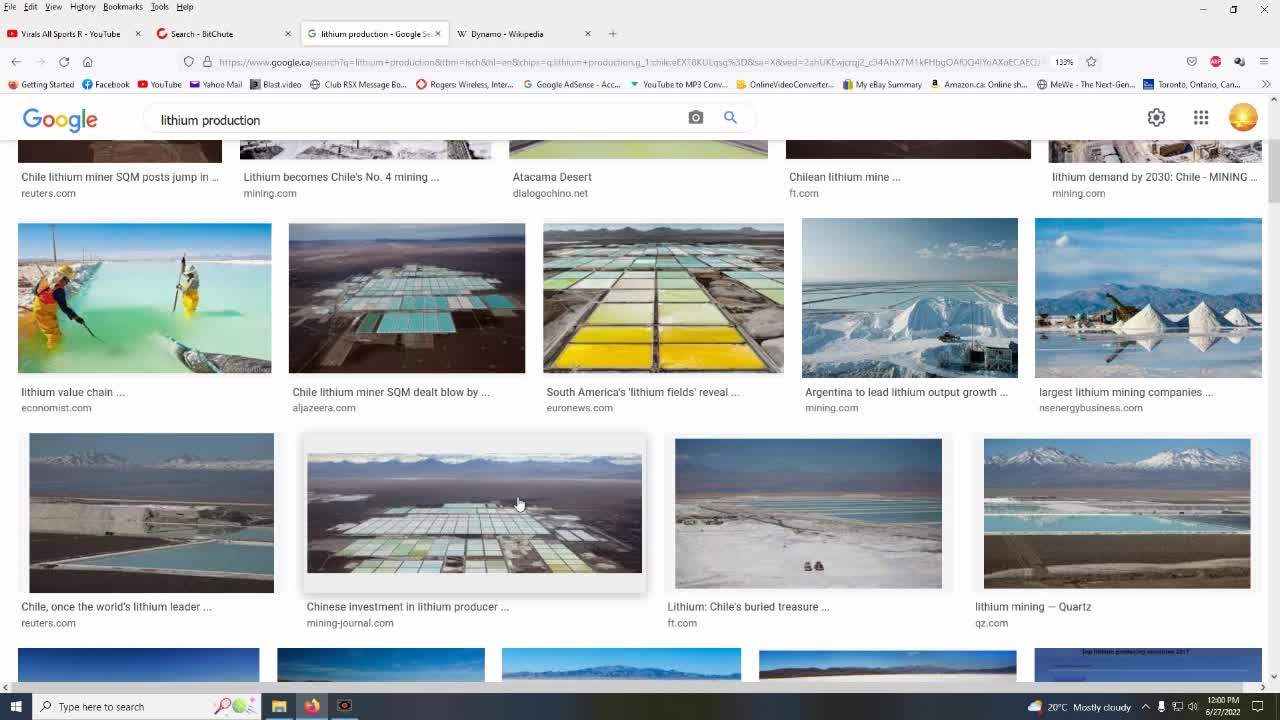Open the Facebook bookmark
This screenshot has height=720, width=1280.
point(106,84)
